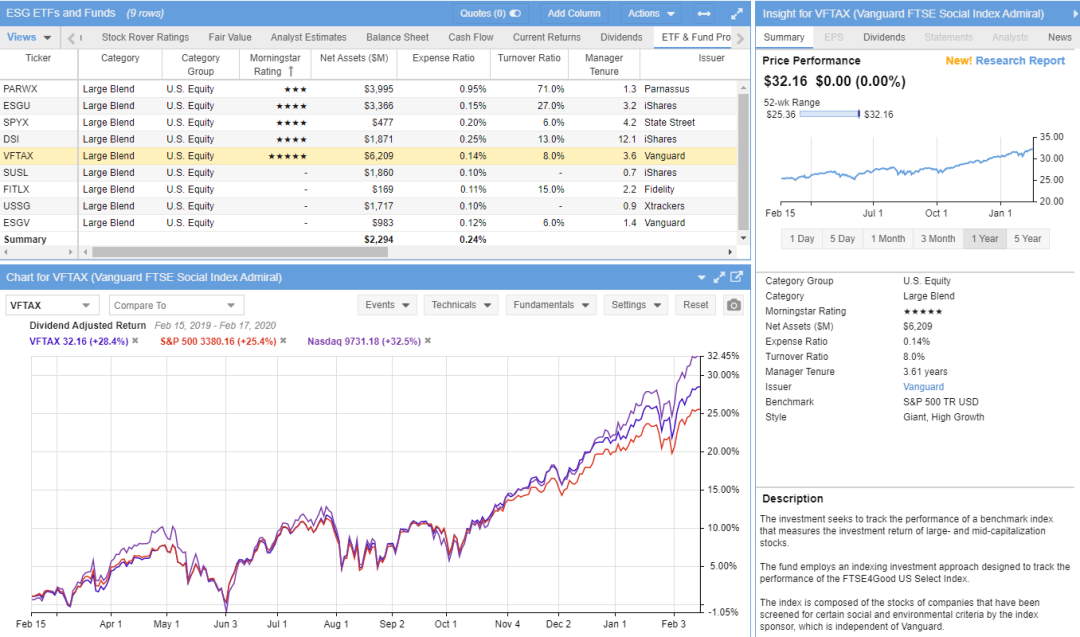The image size is (1080, 637).
Task: Set price chart to 1 Year
Action: (984, 238)
